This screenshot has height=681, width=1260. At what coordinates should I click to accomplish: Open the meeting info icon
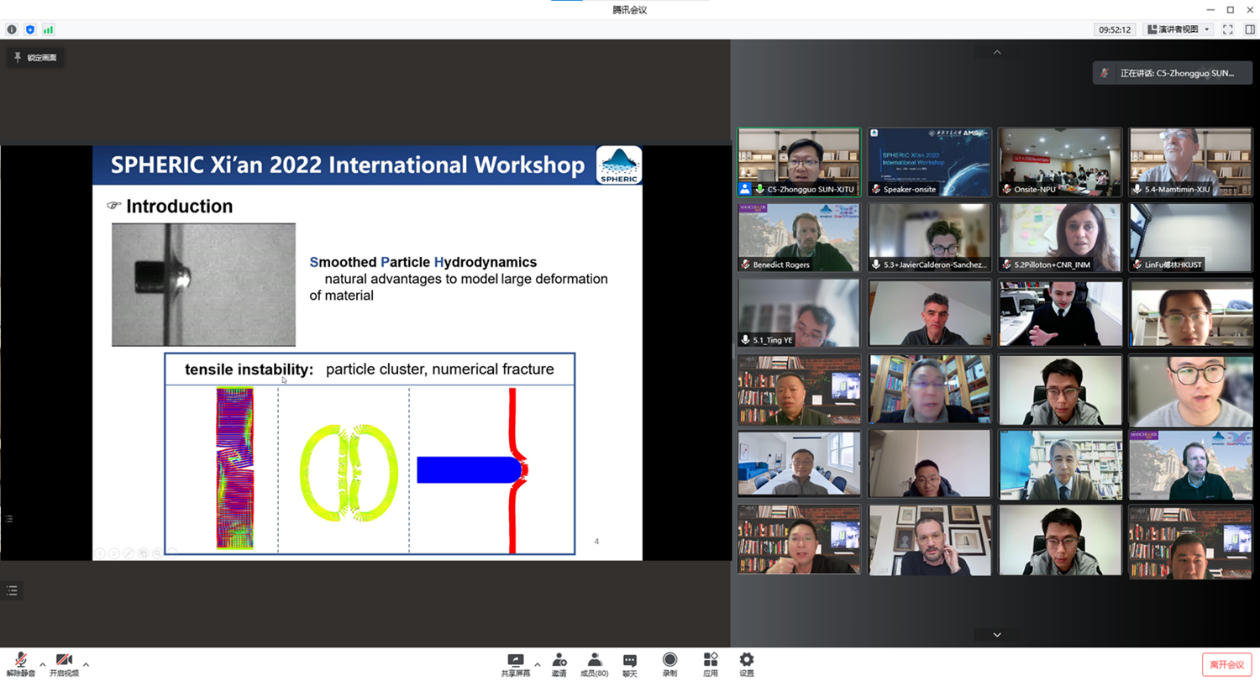pyautogui.click(x=12, y=30)
